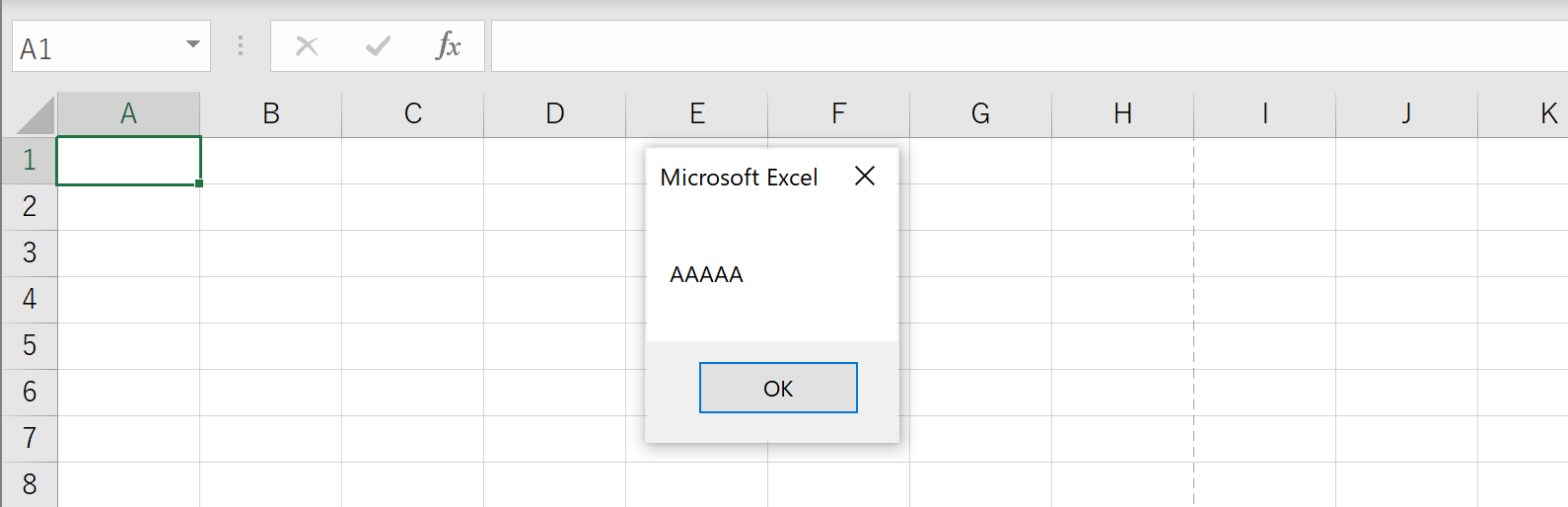Select column D header
Image resolution: width=1568 pixels, height=507 pixels.
(555, 113)
